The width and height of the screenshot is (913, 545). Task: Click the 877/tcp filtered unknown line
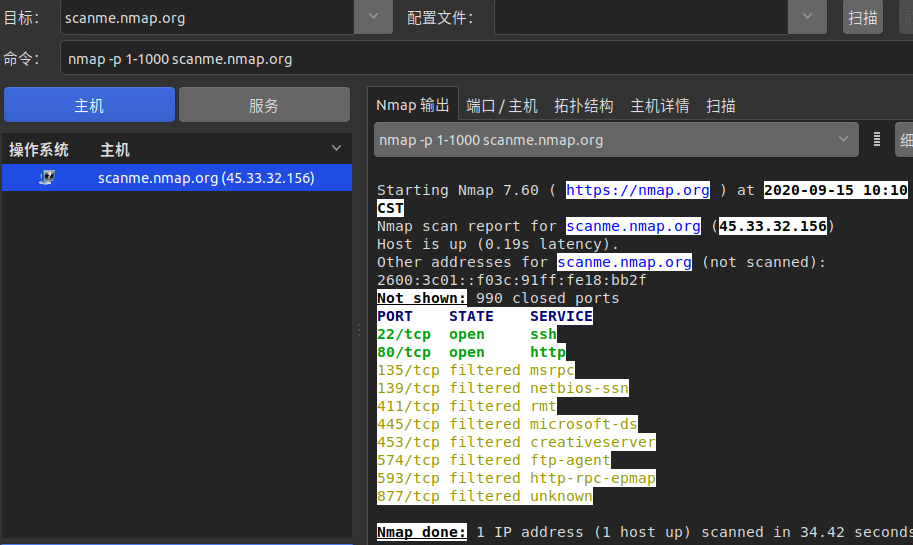click(x=485, y=497)
